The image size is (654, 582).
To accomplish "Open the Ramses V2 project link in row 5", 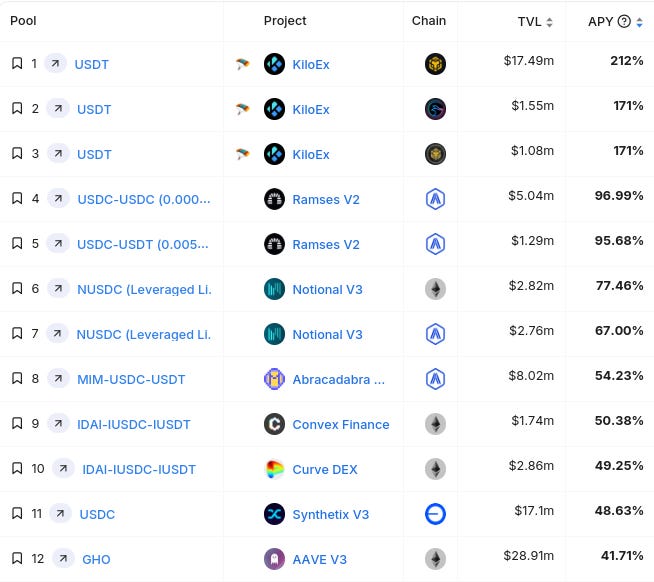I will (x=326, y=244).
